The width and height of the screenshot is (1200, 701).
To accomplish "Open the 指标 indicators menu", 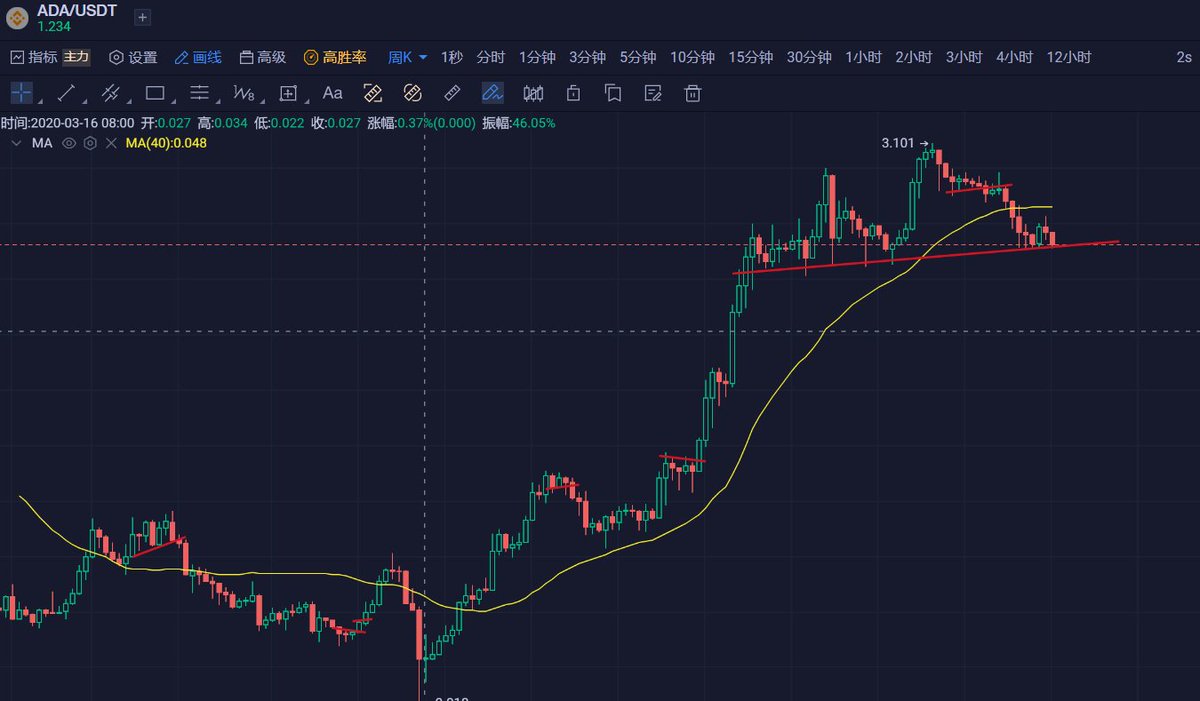I will [x=34, y=57].
